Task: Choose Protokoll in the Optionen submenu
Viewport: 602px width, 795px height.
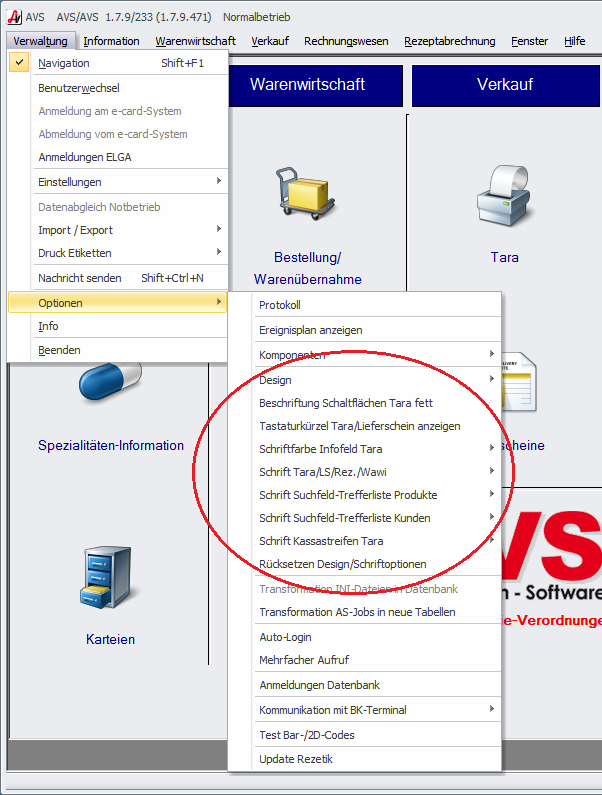Action: 280,305
